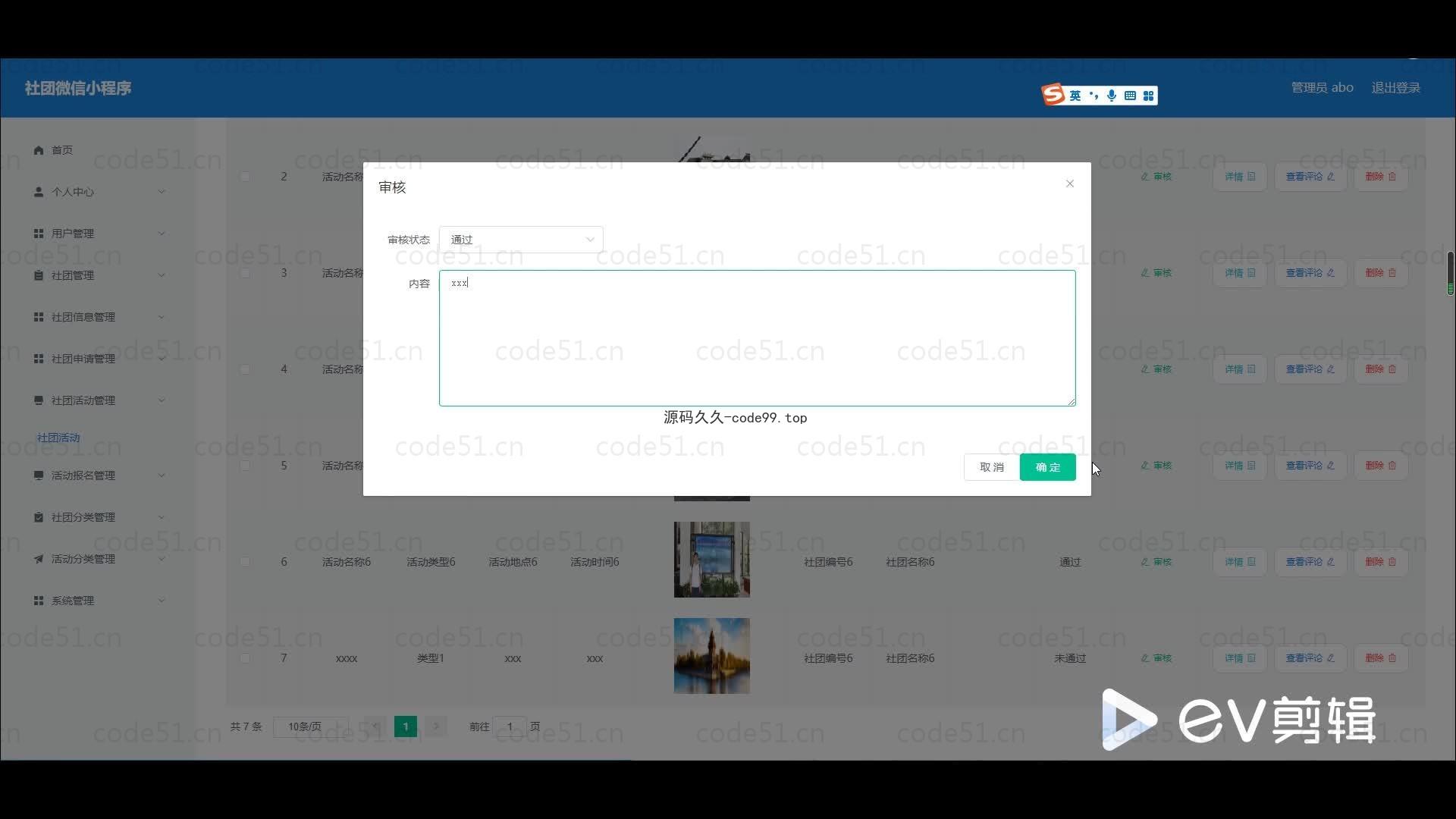Toggle the chevron next to 系统管理

coord(162,601)
